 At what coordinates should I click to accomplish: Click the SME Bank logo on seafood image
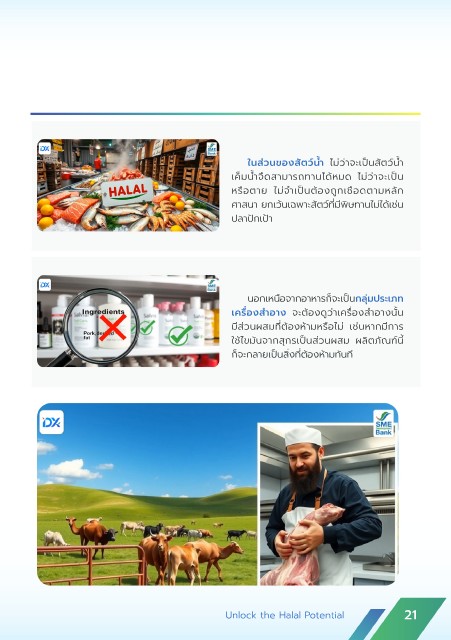211,149
